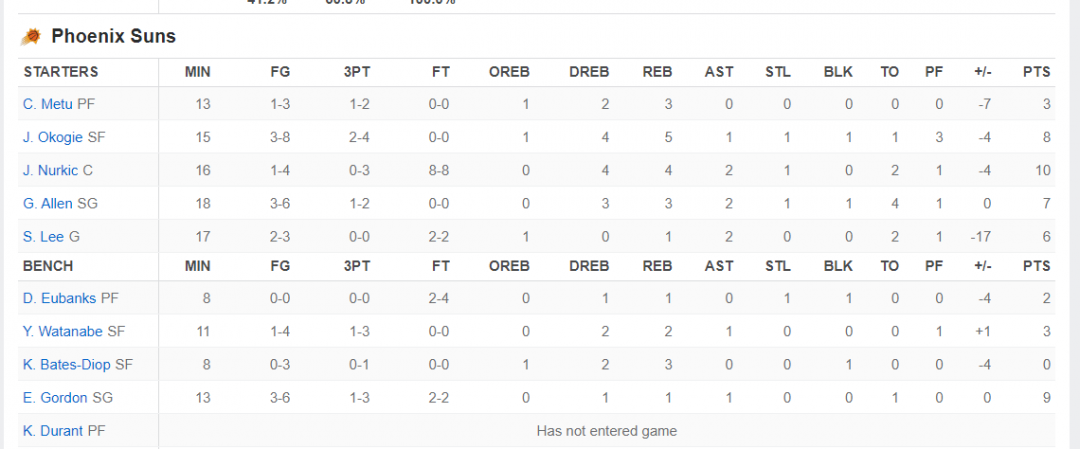1080x449 pixels.
Task: Click E. Gordon player name
Action: (55, 397)
